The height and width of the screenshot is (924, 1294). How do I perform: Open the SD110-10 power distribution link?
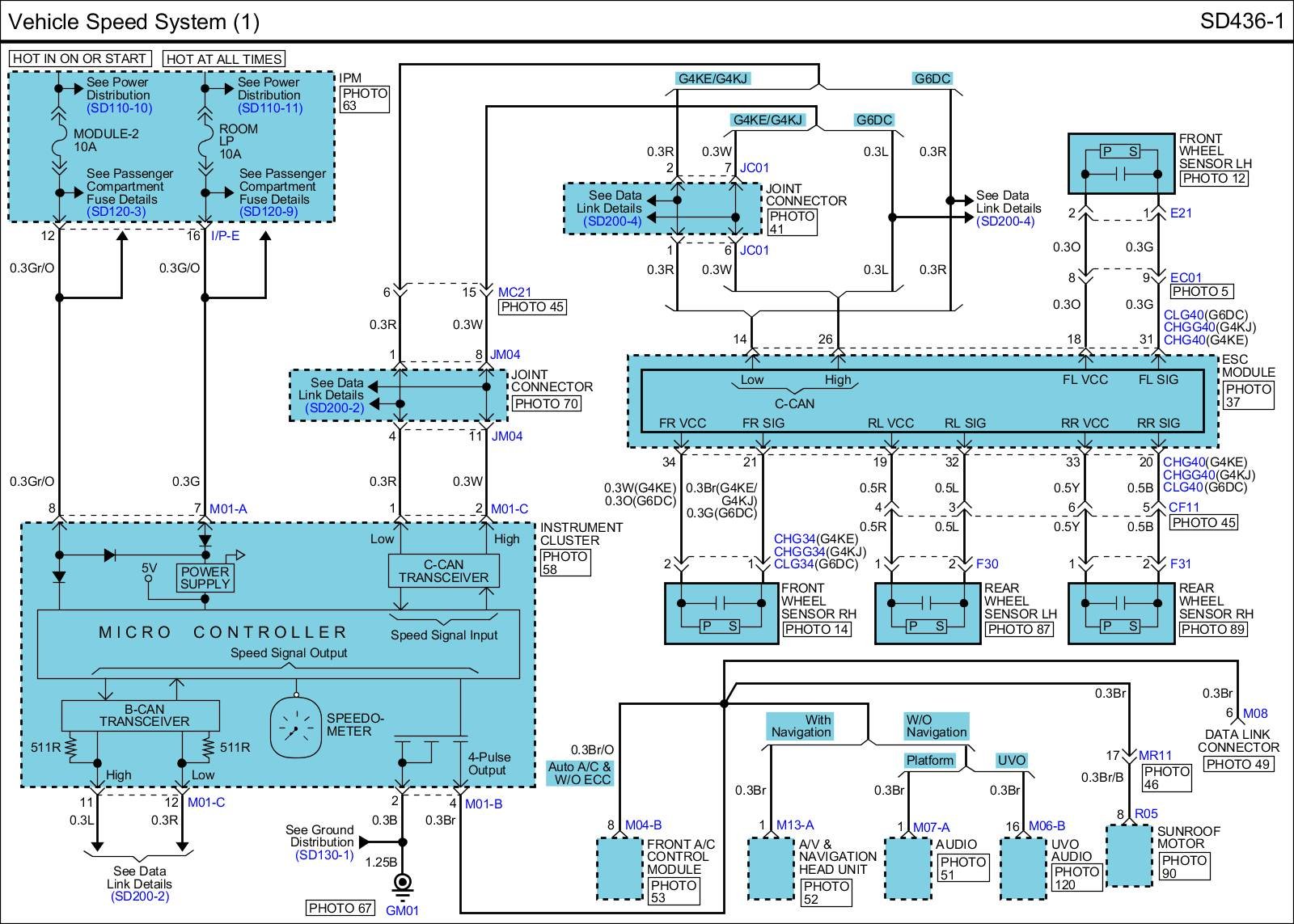click(119, 108)
